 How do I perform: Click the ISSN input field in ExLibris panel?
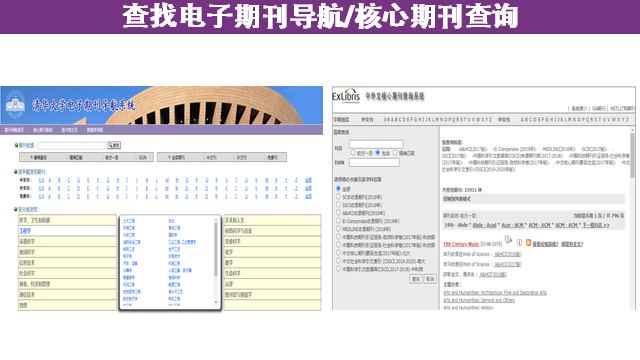click(374, 162)
